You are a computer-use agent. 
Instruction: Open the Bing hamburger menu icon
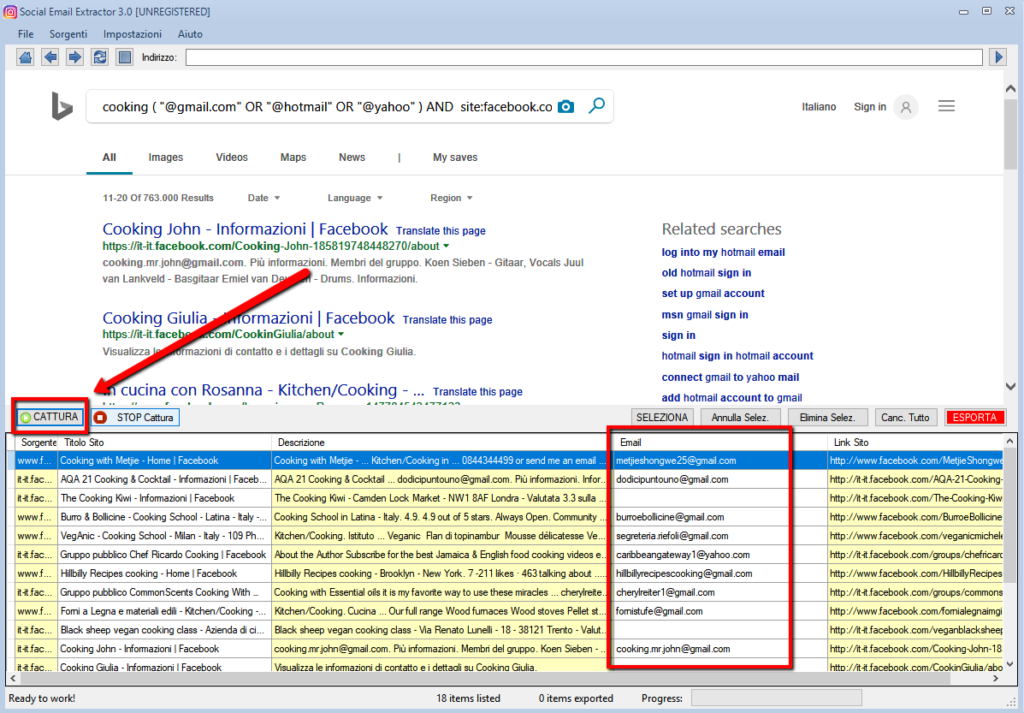point(946,106)
